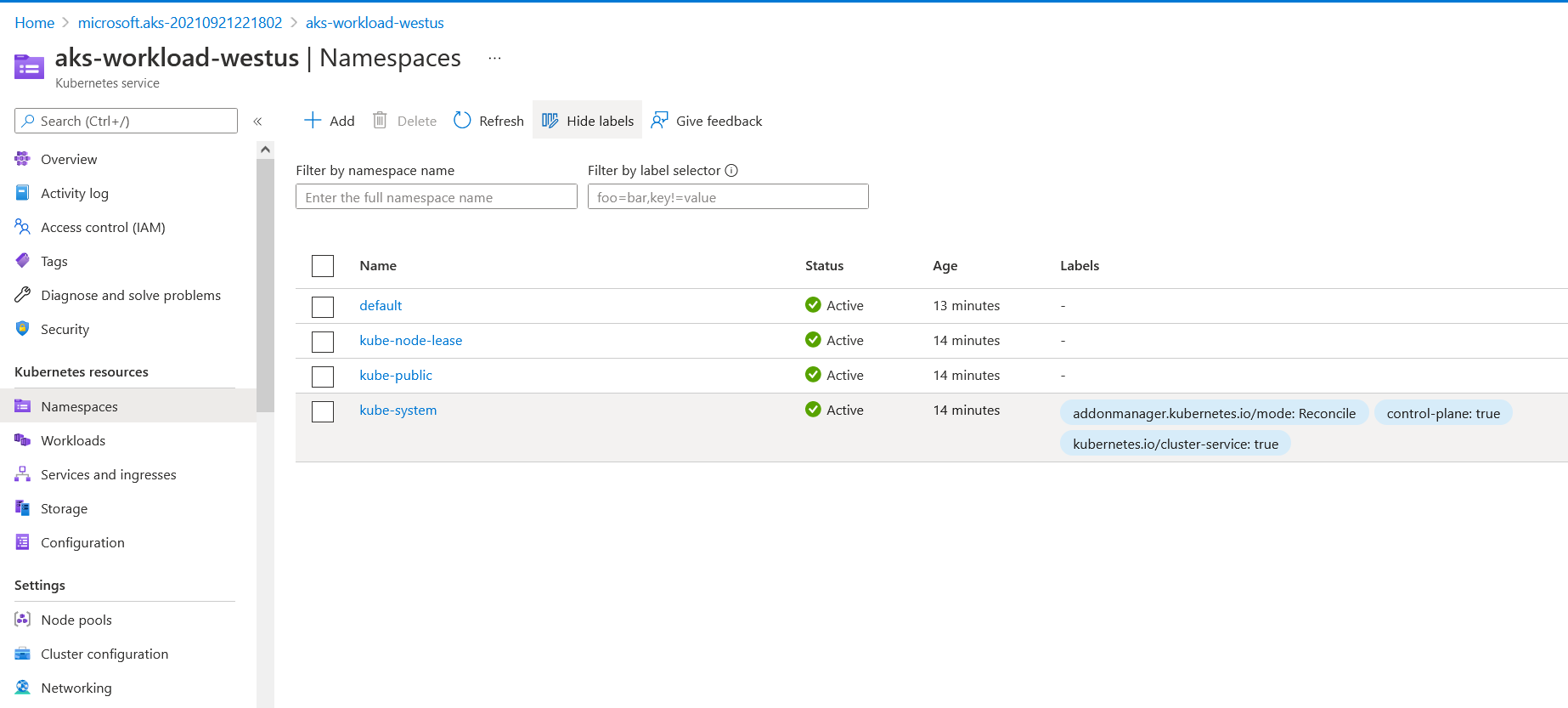Viewport: 1568px width, 708px height.
Task: Check the kube-node-lease namespace checkbox
Action: pos(323,342)
